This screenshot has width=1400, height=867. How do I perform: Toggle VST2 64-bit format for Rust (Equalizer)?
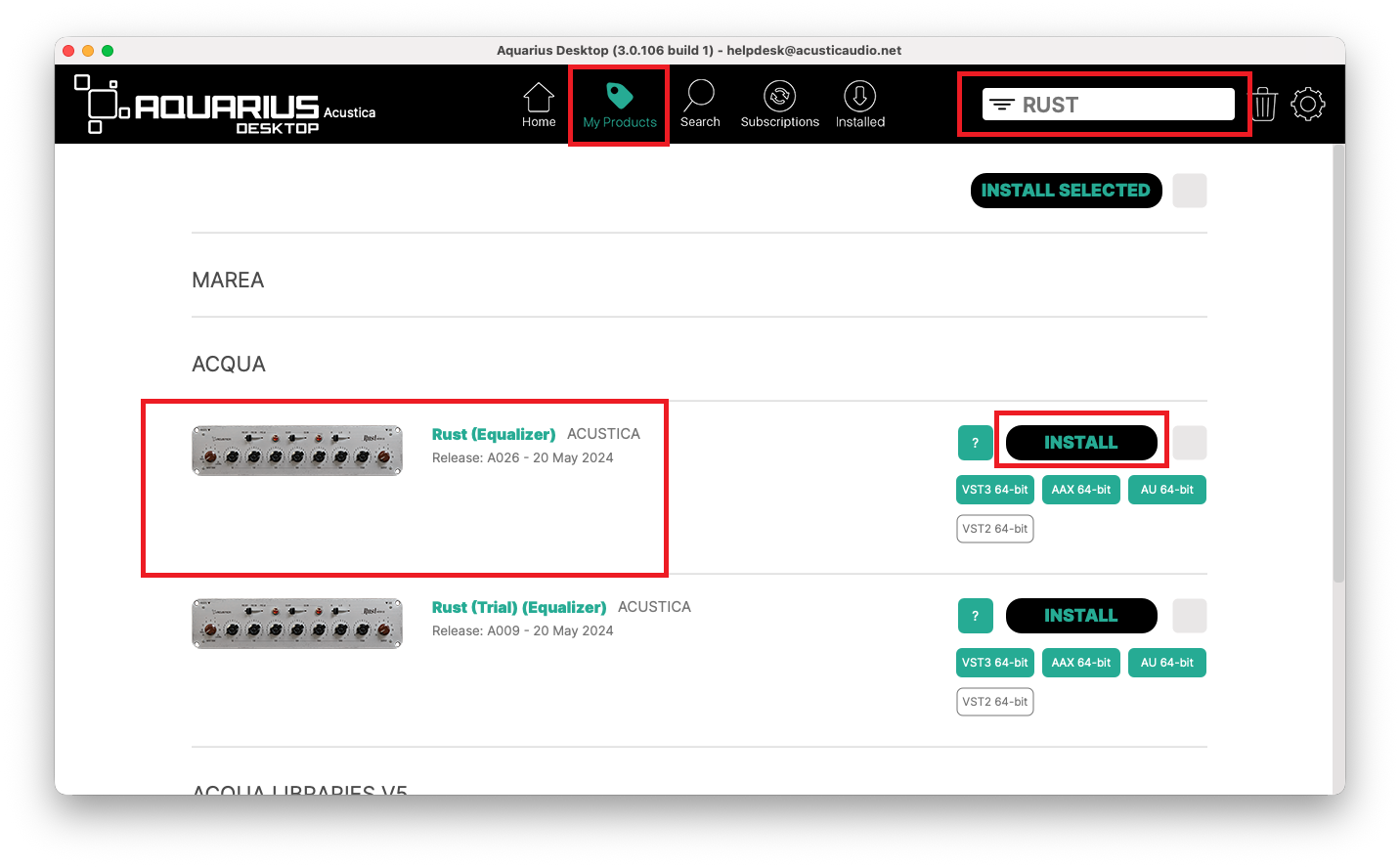pos(995,529)
